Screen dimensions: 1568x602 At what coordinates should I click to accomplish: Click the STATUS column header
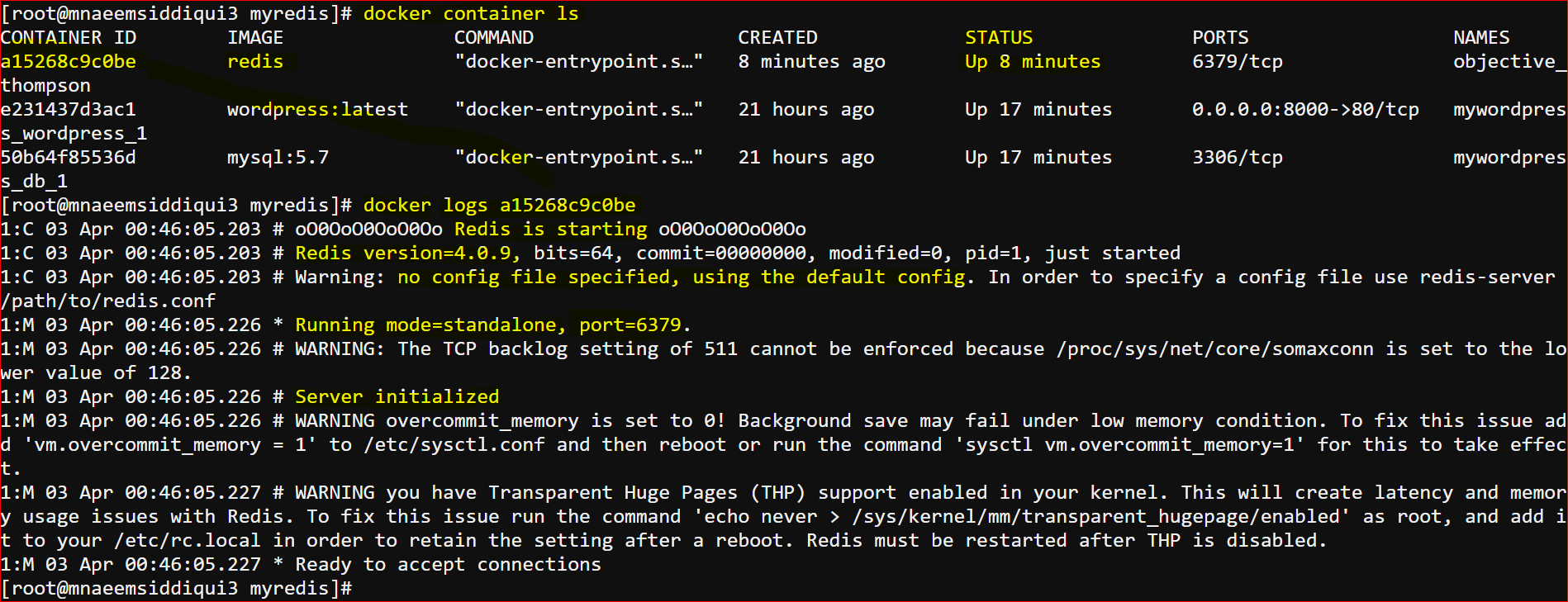pyautogui.click(x=999, y=37)
